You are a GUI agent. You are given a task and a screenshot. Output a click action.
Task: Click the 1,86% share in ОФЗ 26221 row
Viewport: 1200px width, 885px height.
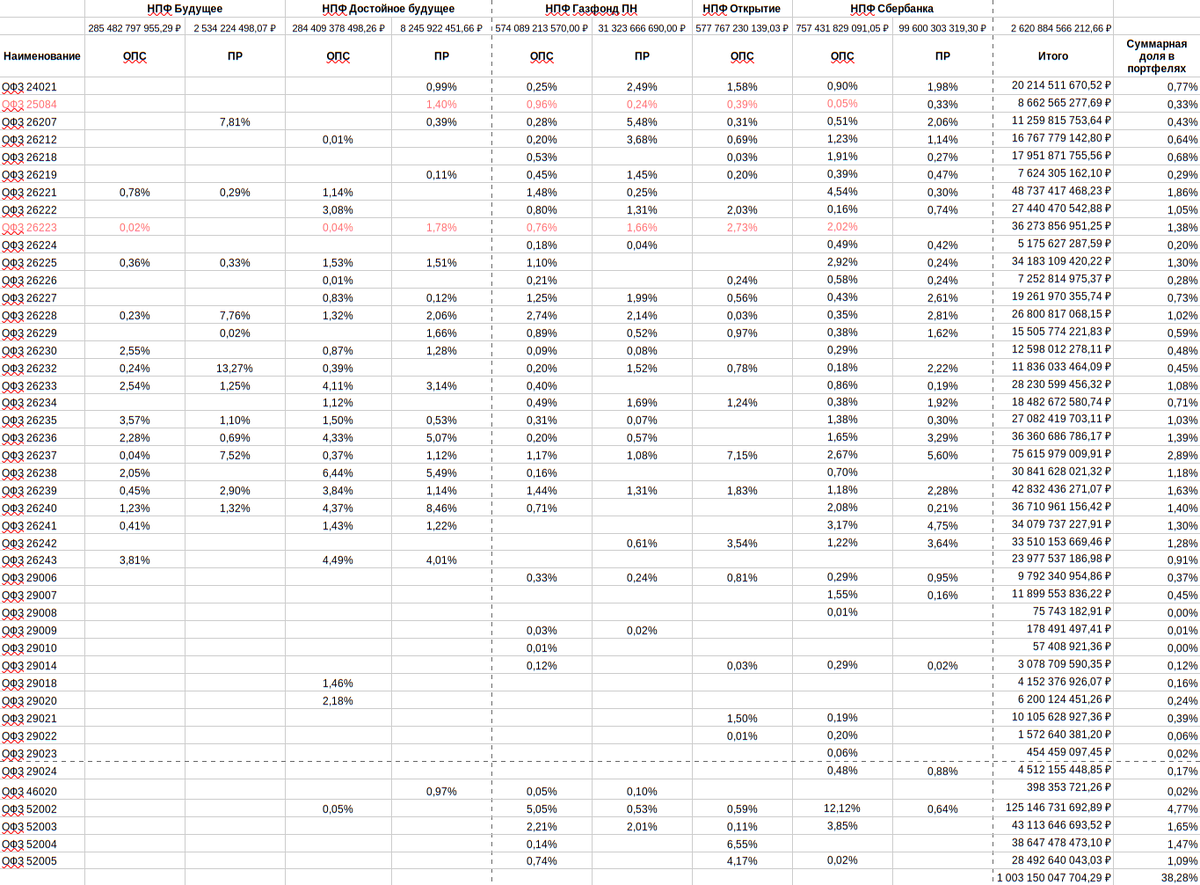click(1182, 192)
